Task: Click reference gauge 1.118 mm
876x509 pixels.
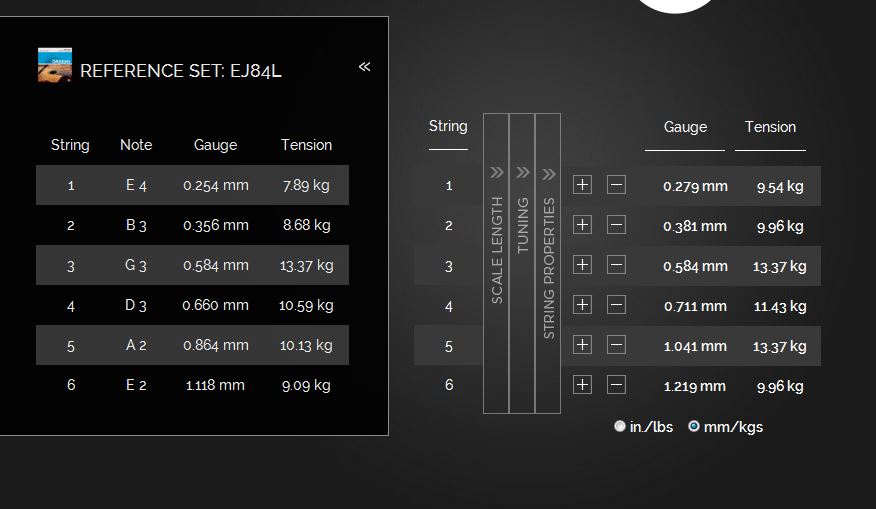Action: pos(215,385)
